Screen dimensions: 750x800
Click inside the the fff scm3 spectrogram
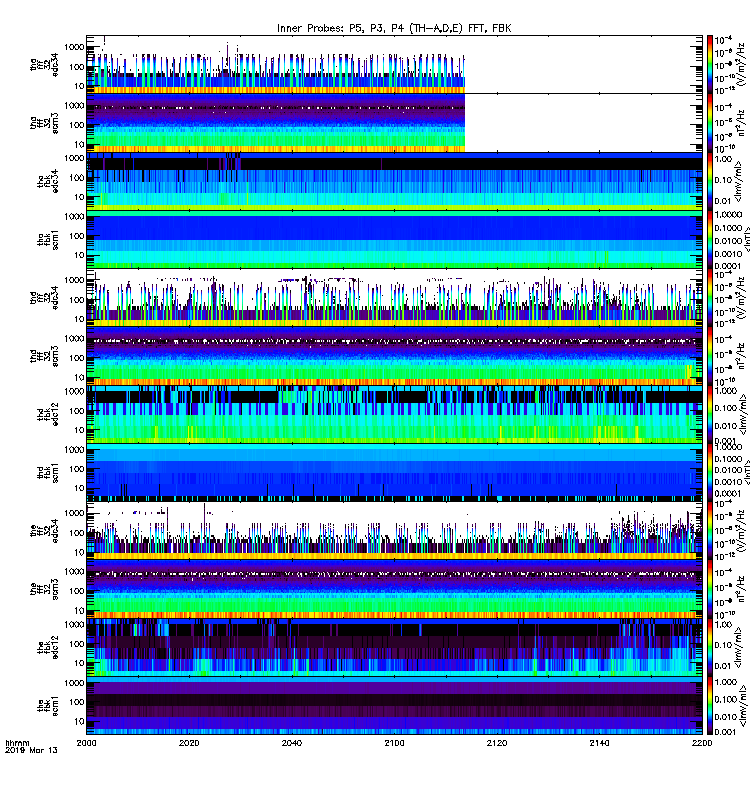coord(394,589)
